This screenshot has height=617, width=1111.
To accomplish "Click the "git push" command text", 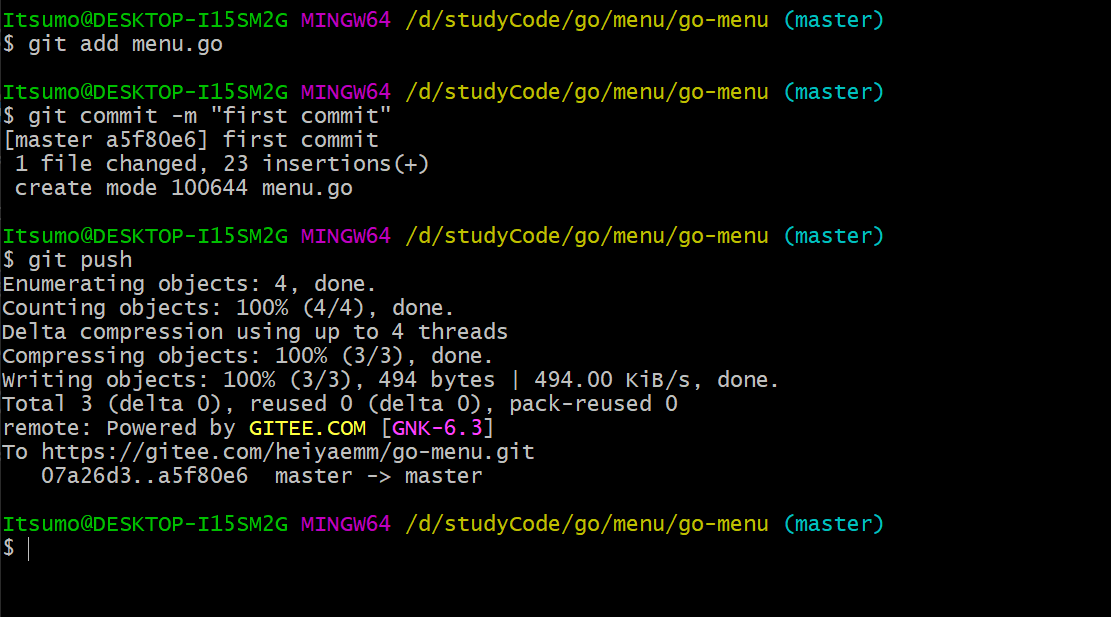I will [80, 260].
